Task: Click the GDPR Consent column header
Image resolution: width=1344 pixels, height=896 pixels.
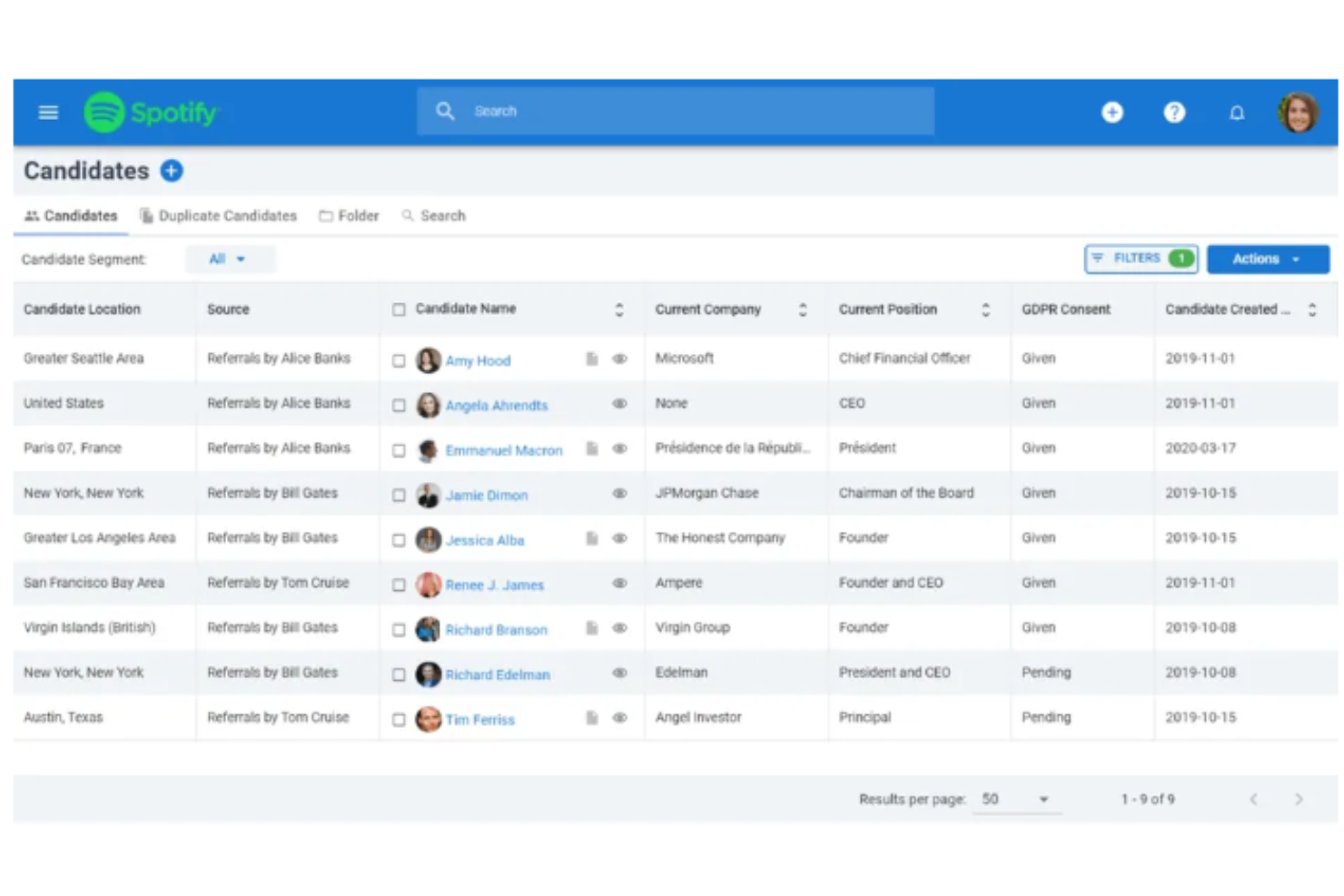Action: 1066,310
